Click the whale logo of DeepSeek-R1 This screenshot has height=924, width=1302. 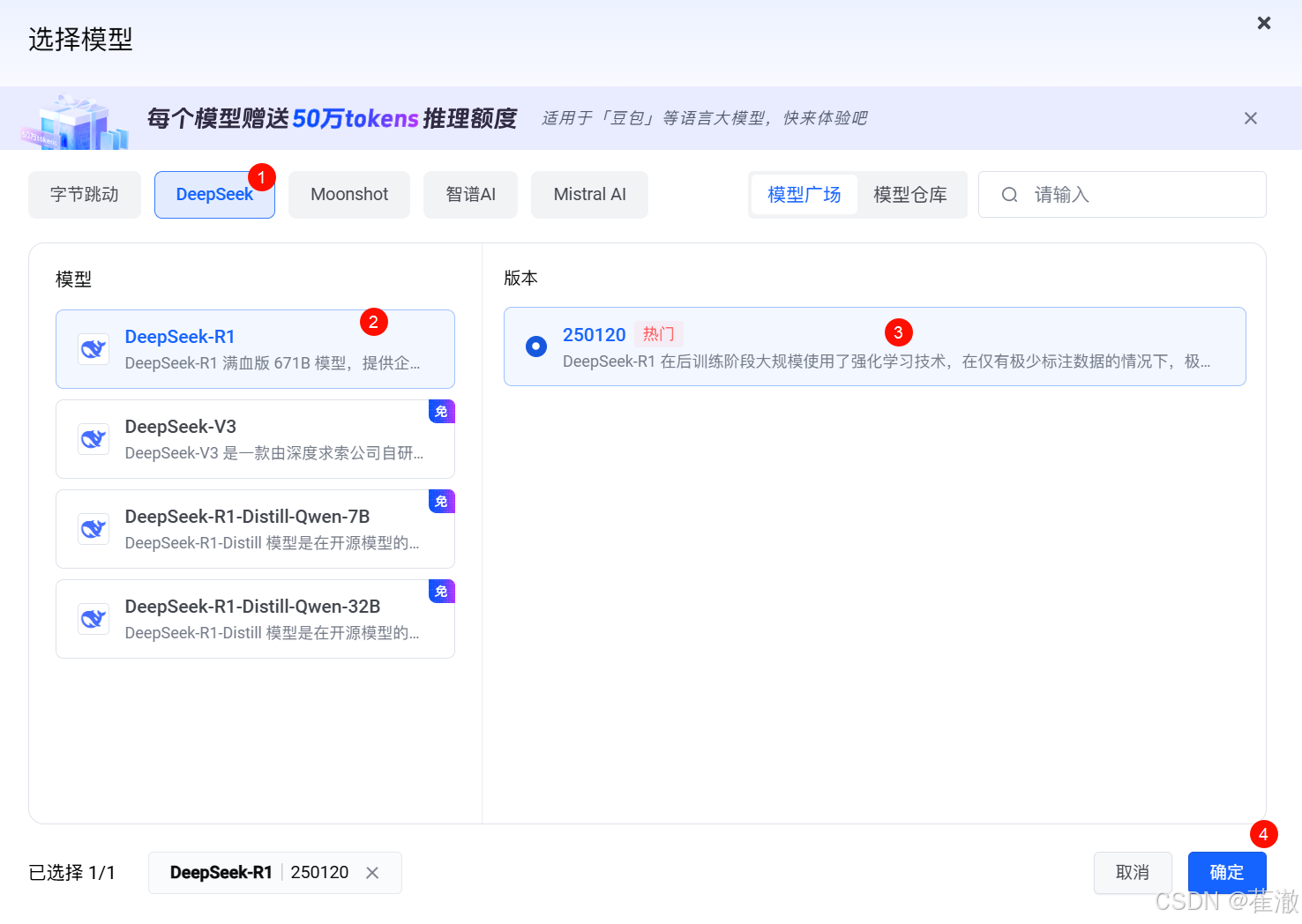[94, 349]
